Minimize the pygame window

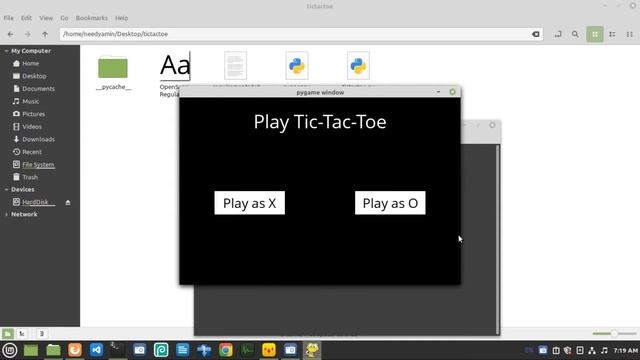pyautogui.click(x=438, y=92)
